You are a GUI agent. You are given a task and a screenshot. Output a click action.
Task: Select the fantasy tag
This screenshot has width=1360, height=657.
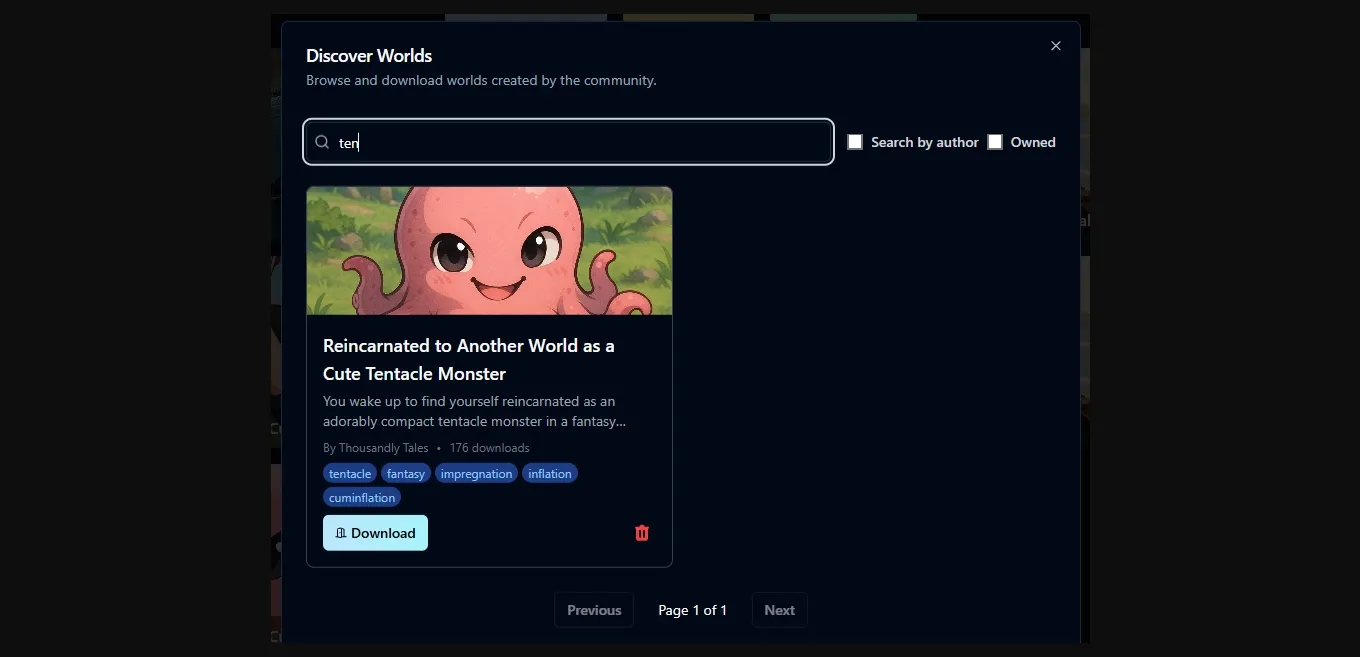point(405,473)
